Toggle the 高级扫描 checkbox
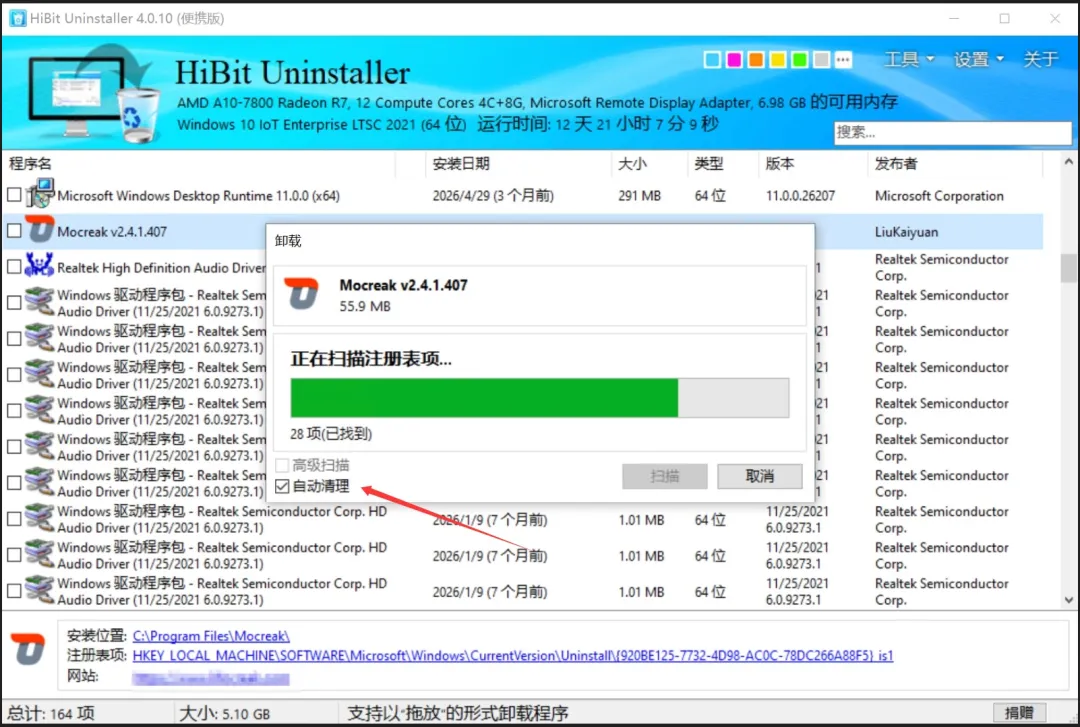Image resolution: width=1080 pixels, height=727 pixels. [282, 465]
